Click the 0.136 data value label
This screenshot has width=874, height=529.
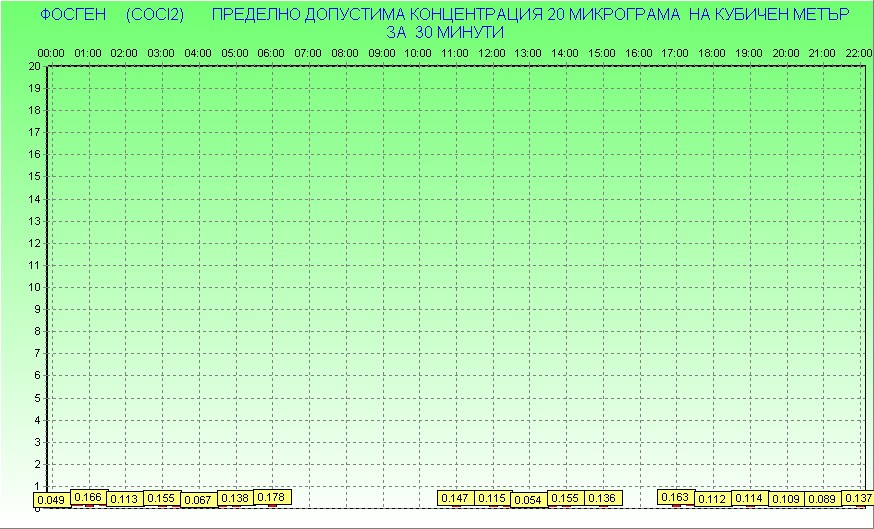coord(602,498)
